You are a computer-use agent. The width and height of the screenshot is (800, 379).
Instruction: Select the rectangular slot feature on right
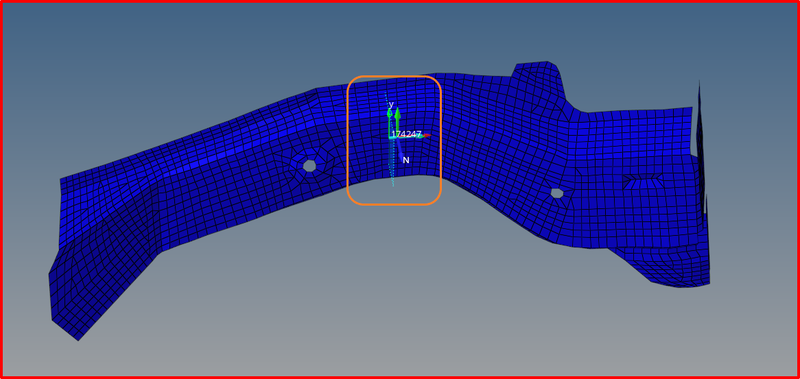point(642,181)
